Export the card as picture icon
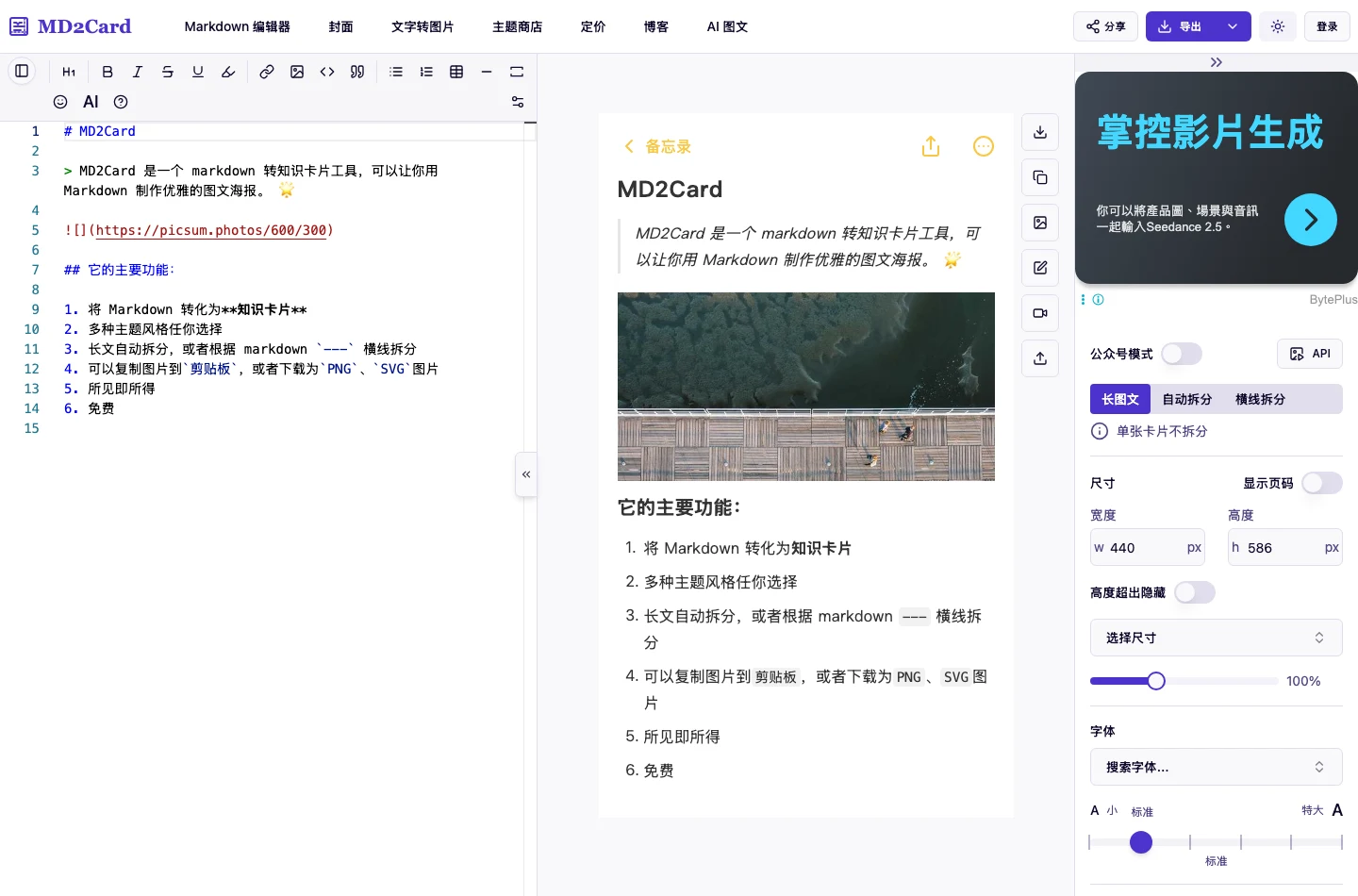This screenshot has width=1358, height=896. pos(1040,223)
